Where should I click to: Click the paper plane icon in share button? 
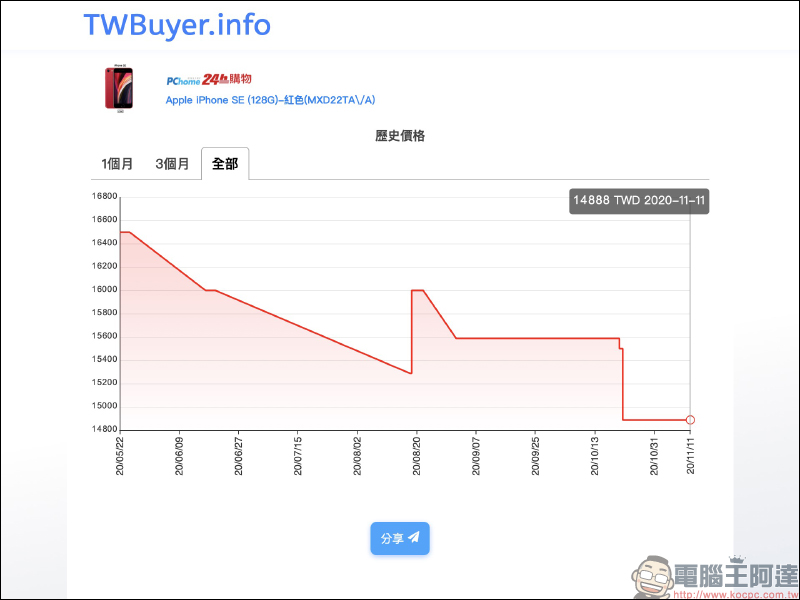(x=414, y=537)
